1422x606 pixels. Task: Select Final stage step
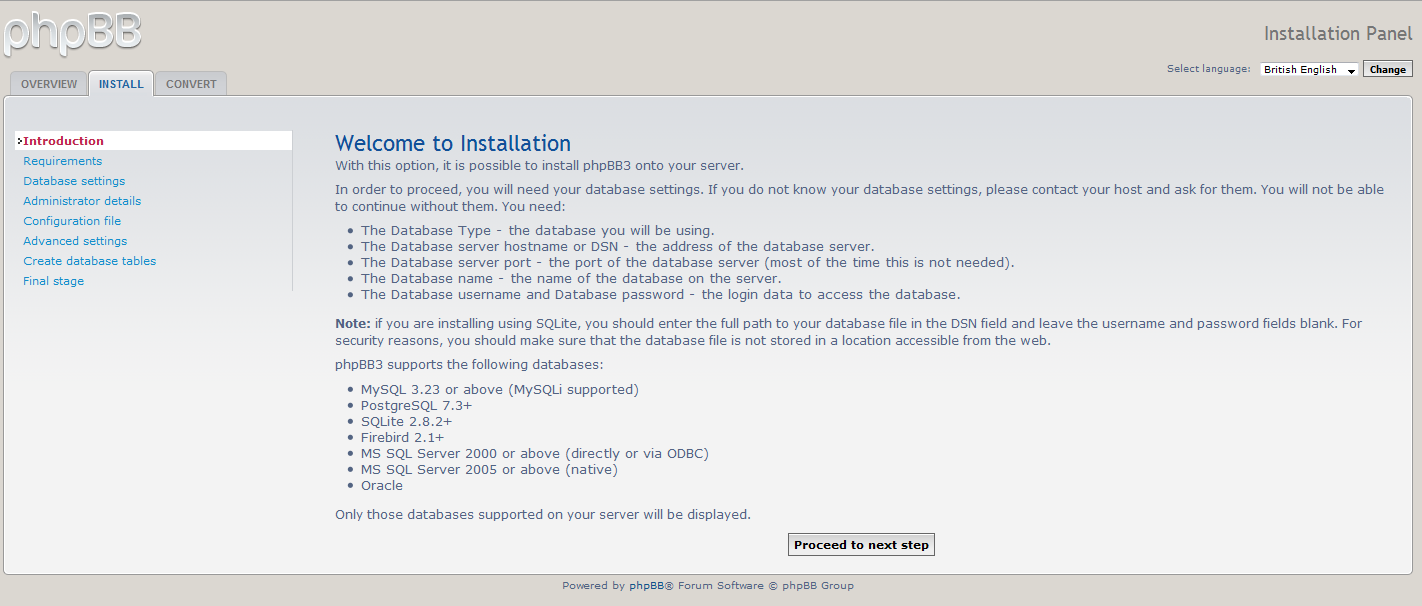tap(54, 281)
